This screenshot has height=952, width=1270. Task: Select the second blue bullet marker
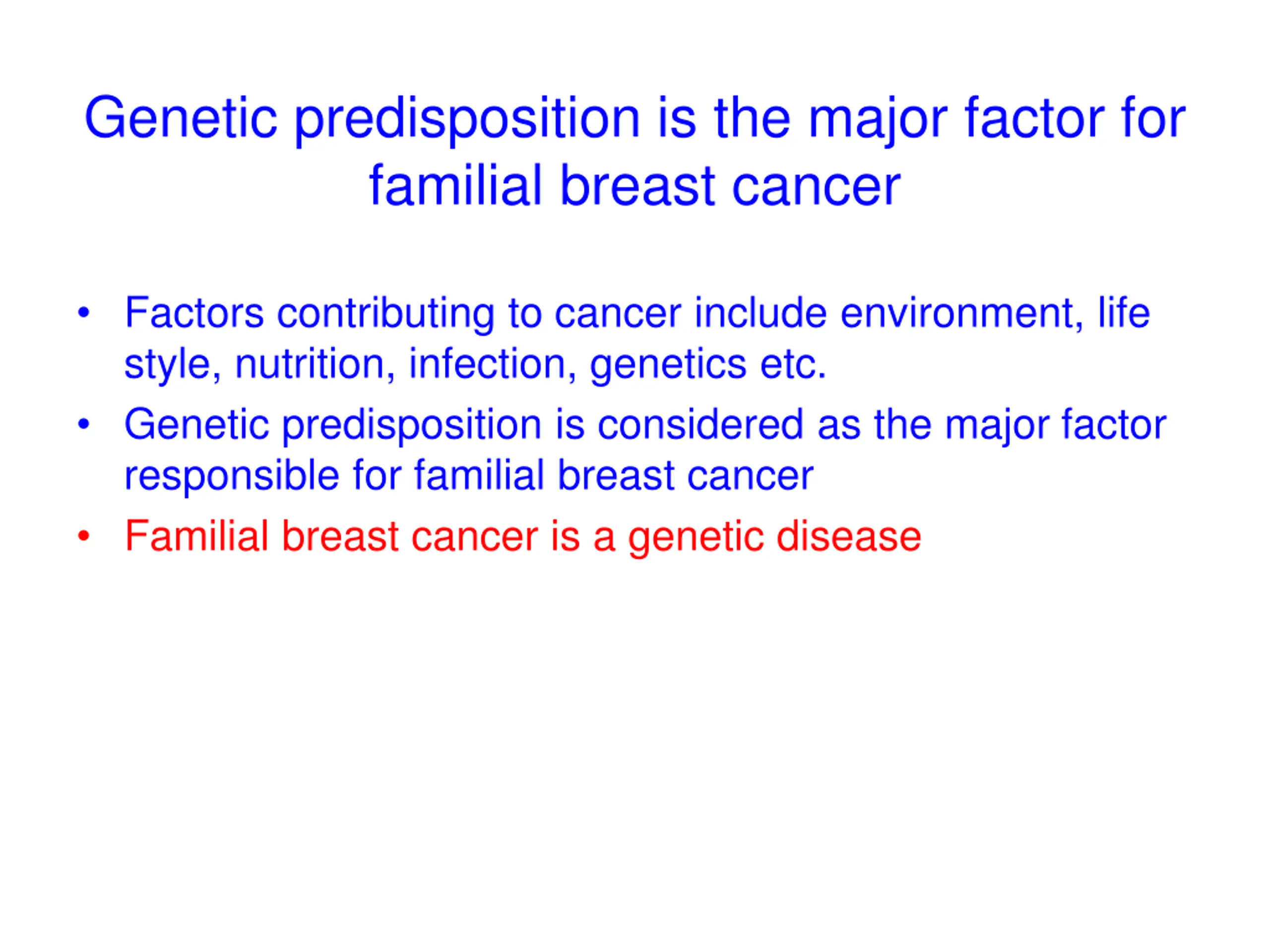[84, 425]
